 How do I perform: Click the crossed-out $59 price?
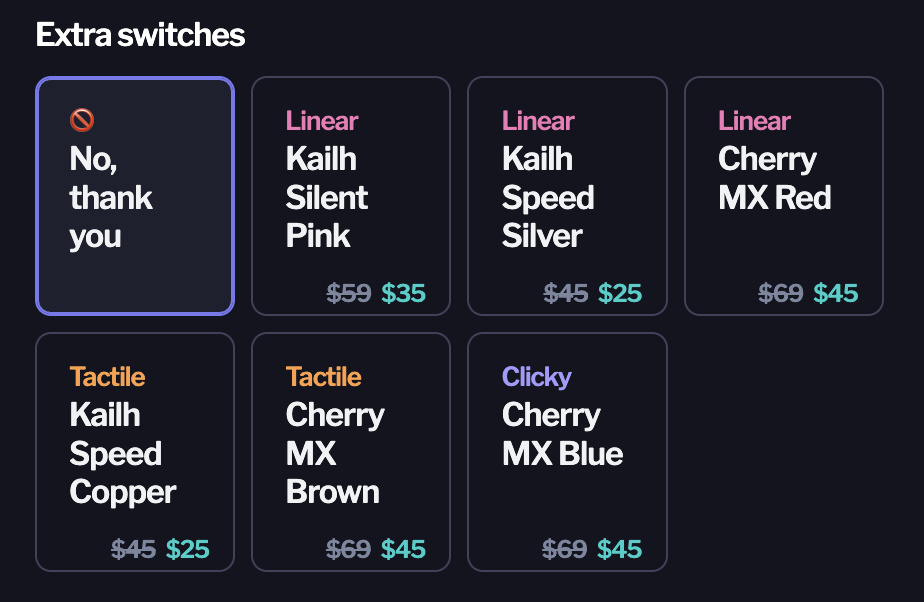click(349, 293)
